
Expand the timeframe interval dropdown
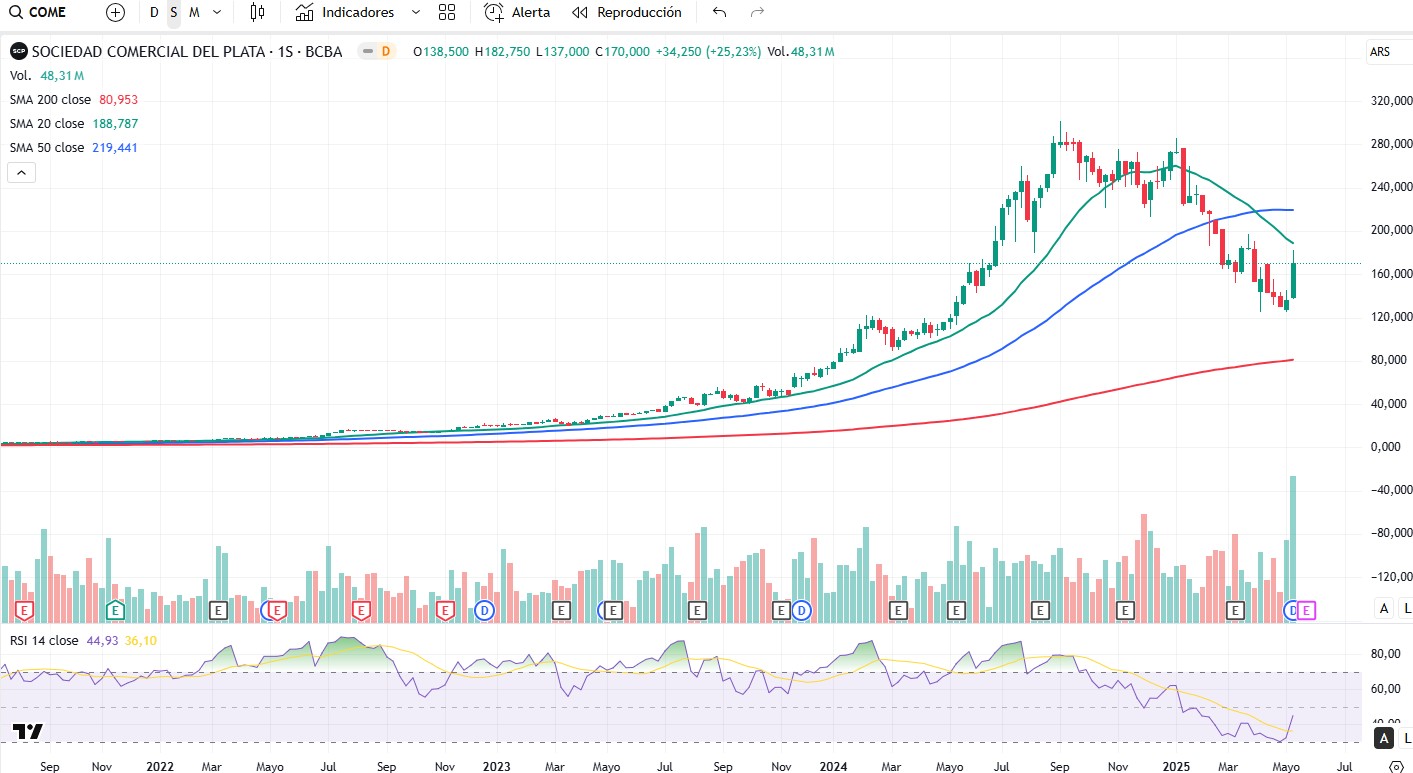point(219,12)
